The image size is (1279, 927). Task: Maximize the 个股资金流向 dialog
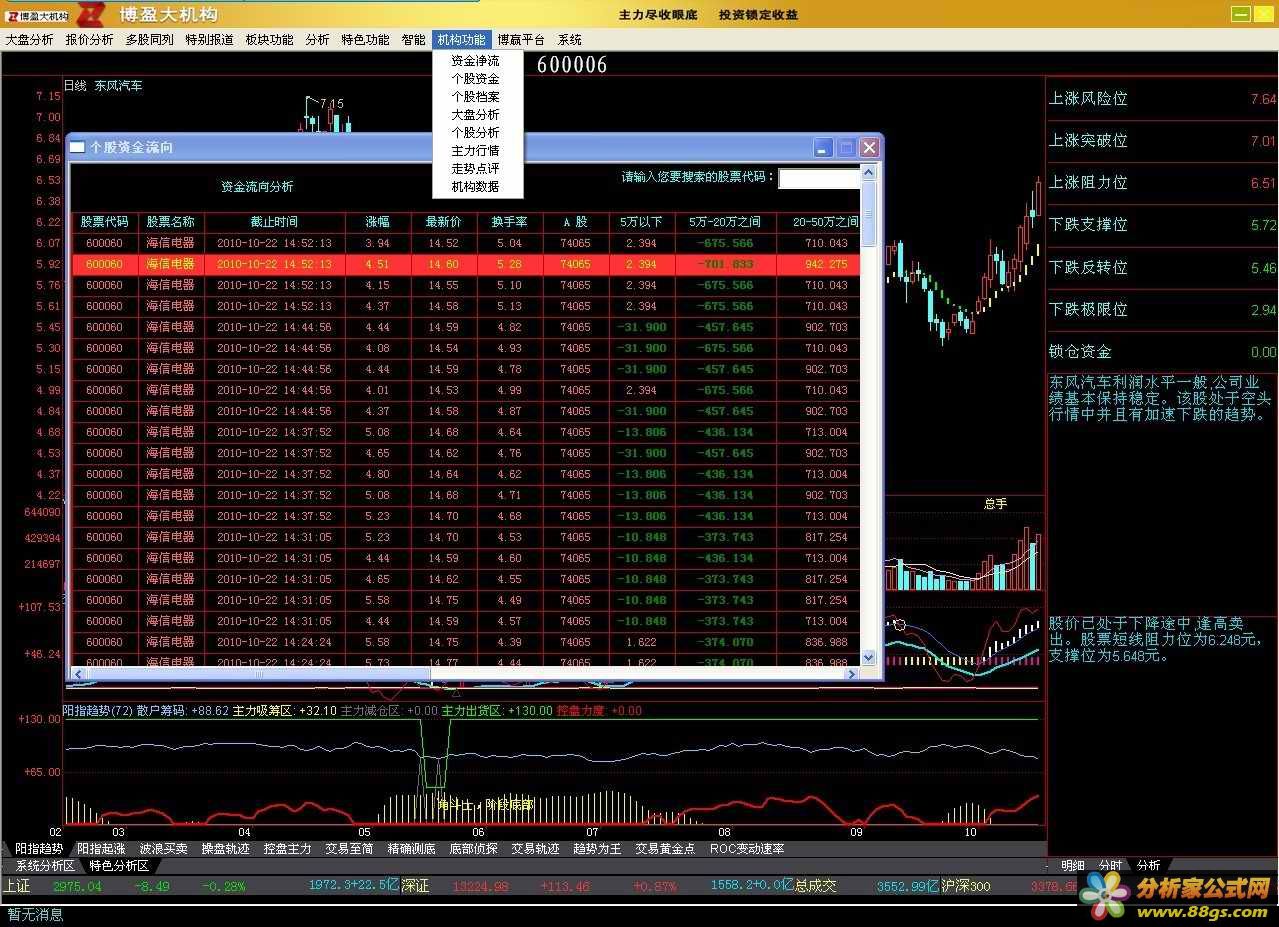point(846,148)
